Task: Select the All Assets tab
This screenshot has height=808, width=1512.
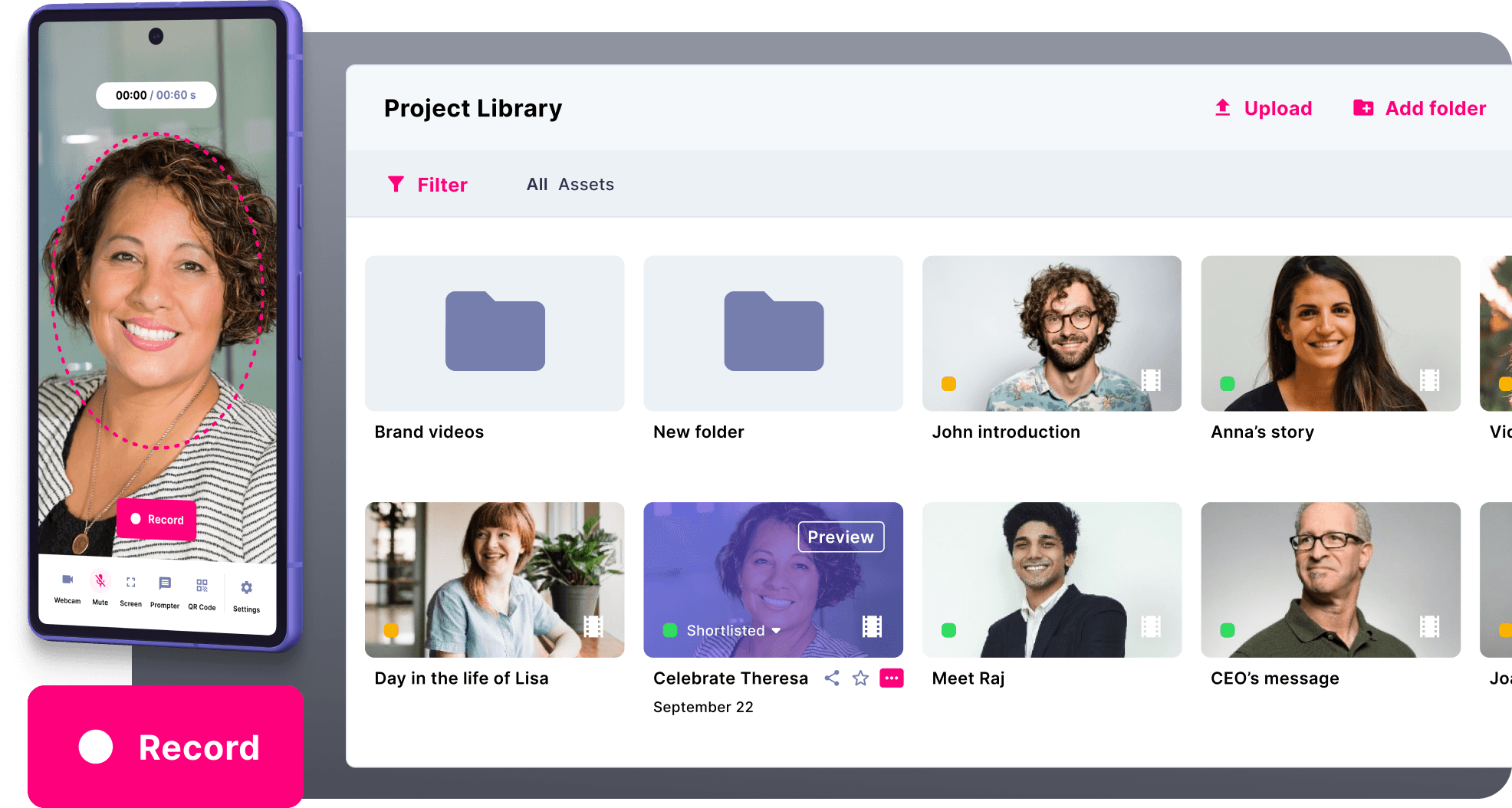Action: coord(570,185)
